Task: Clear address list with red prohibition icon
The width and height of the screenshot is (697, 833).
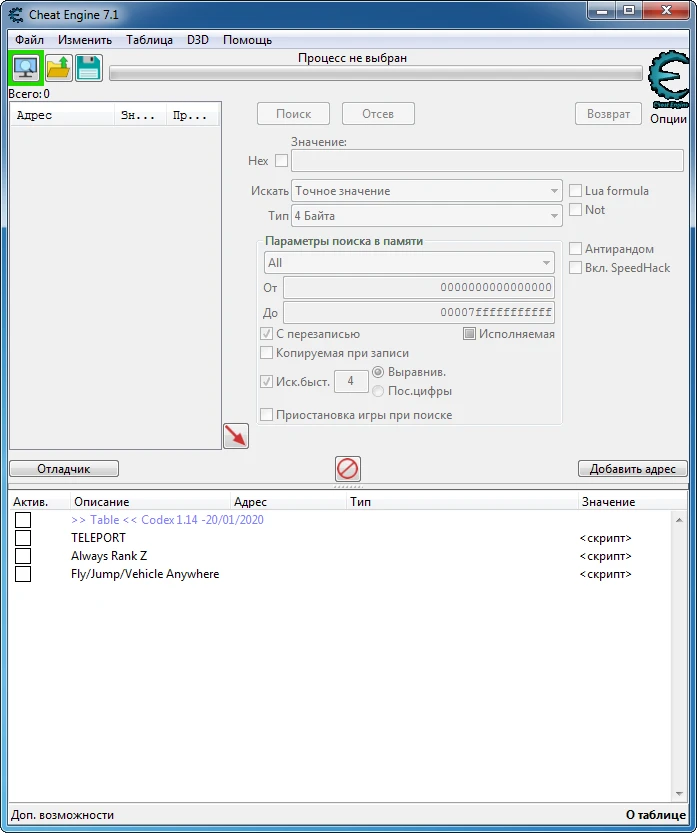Action: (348, 469)
